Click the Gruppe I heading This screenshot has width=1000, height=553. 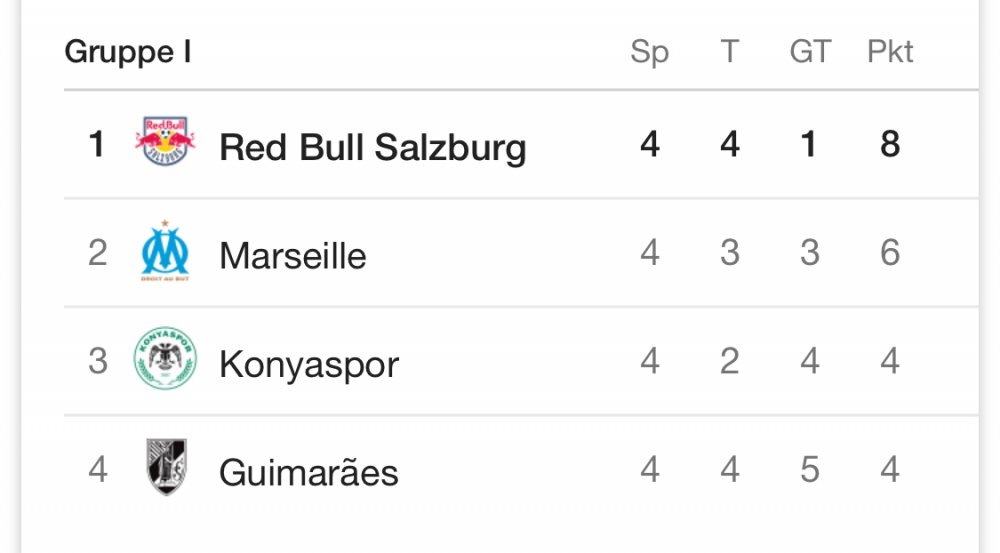(x=128, y=52)
